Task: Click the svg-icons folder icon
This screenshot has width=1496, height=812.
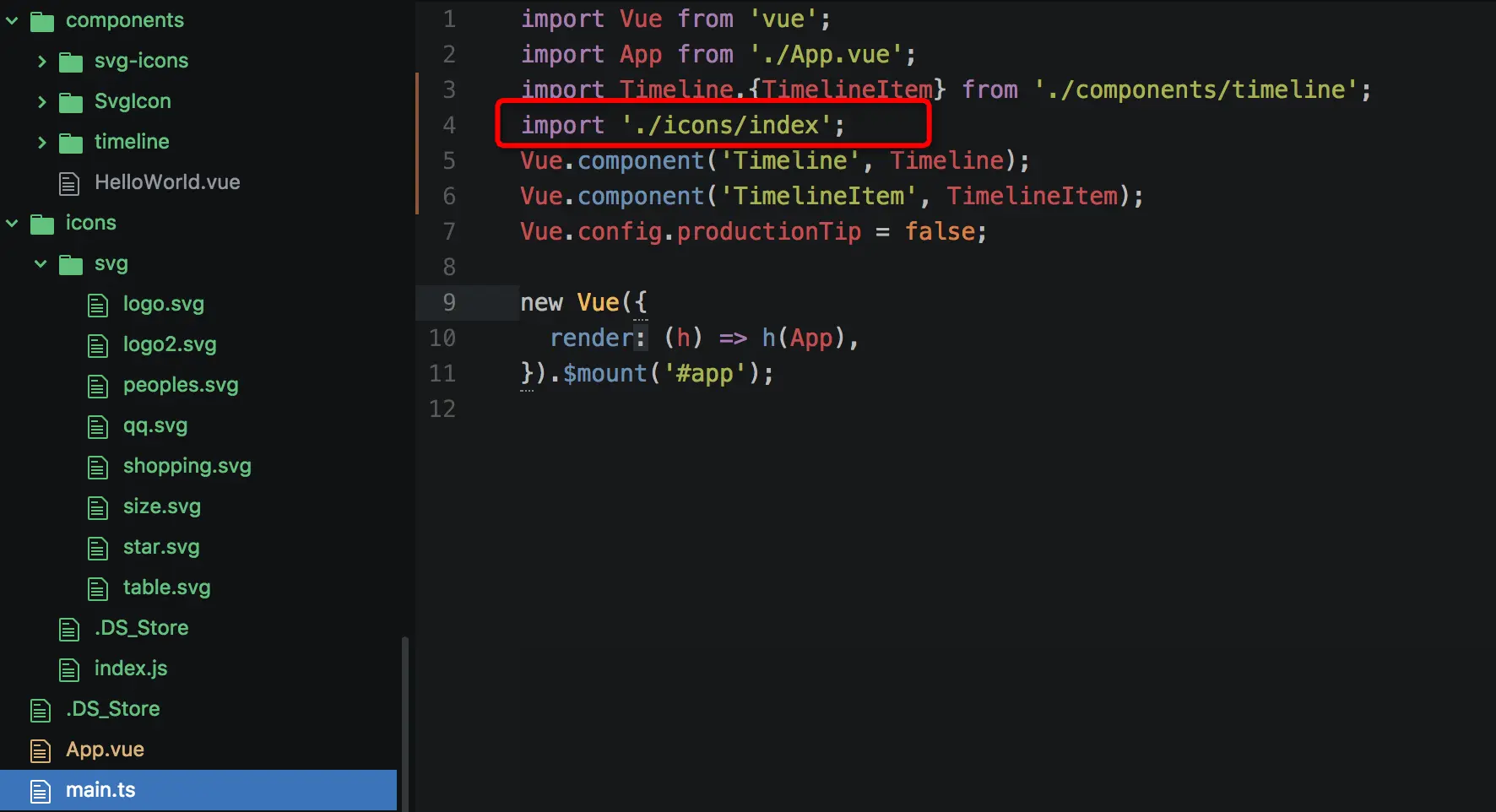Action: [x=71, y=62]
